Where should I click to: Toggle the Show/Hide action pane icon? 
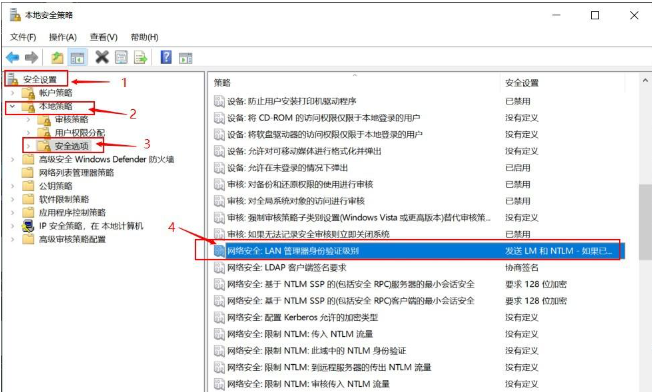pyautogui.click(x=185, y=58)
